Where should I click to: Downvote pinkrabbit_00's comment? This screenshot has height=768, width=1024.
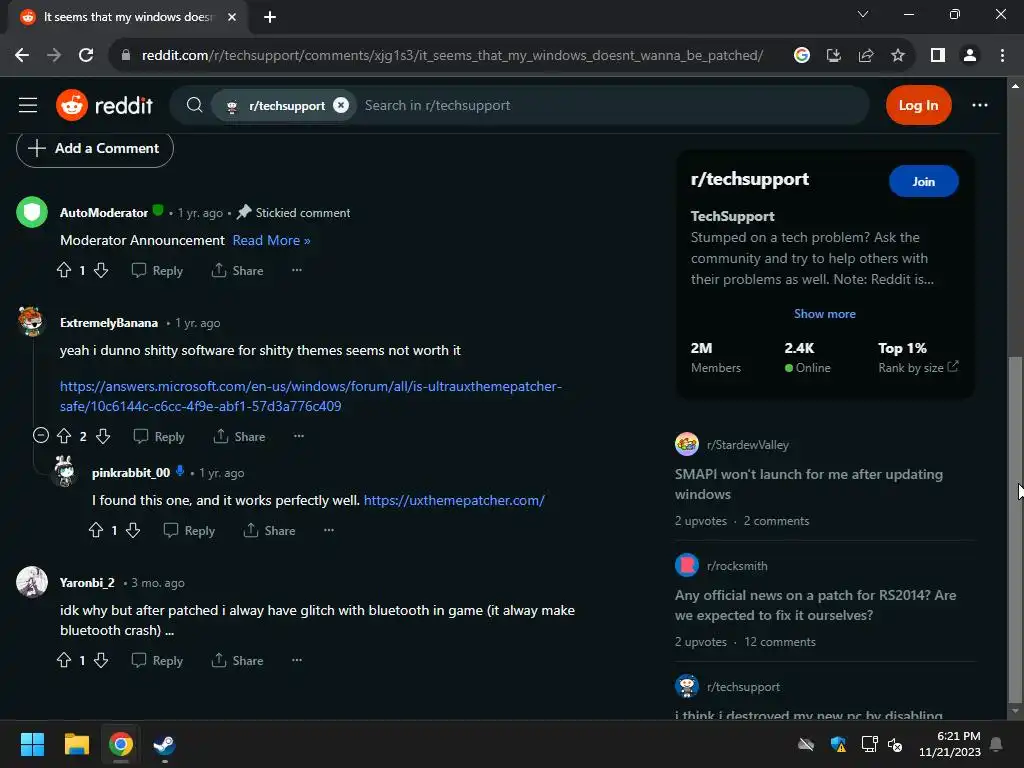click(x=133, y=530)
